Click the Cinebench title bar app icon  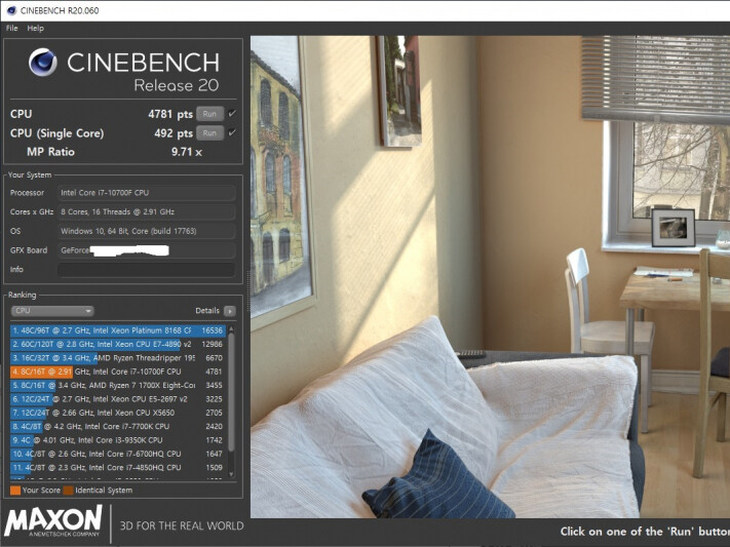(x=11, y=10)
